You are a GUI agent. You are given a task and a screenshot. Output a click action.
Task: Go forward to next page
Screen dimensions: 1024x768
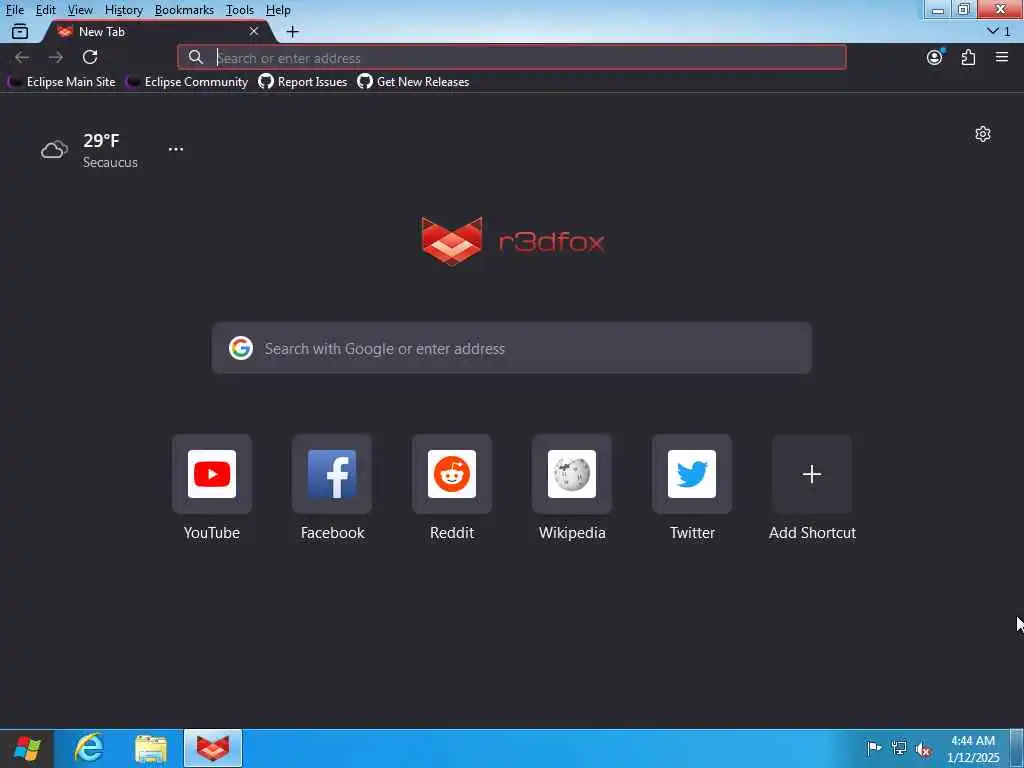pyautogui.click(x=56, y=57)
